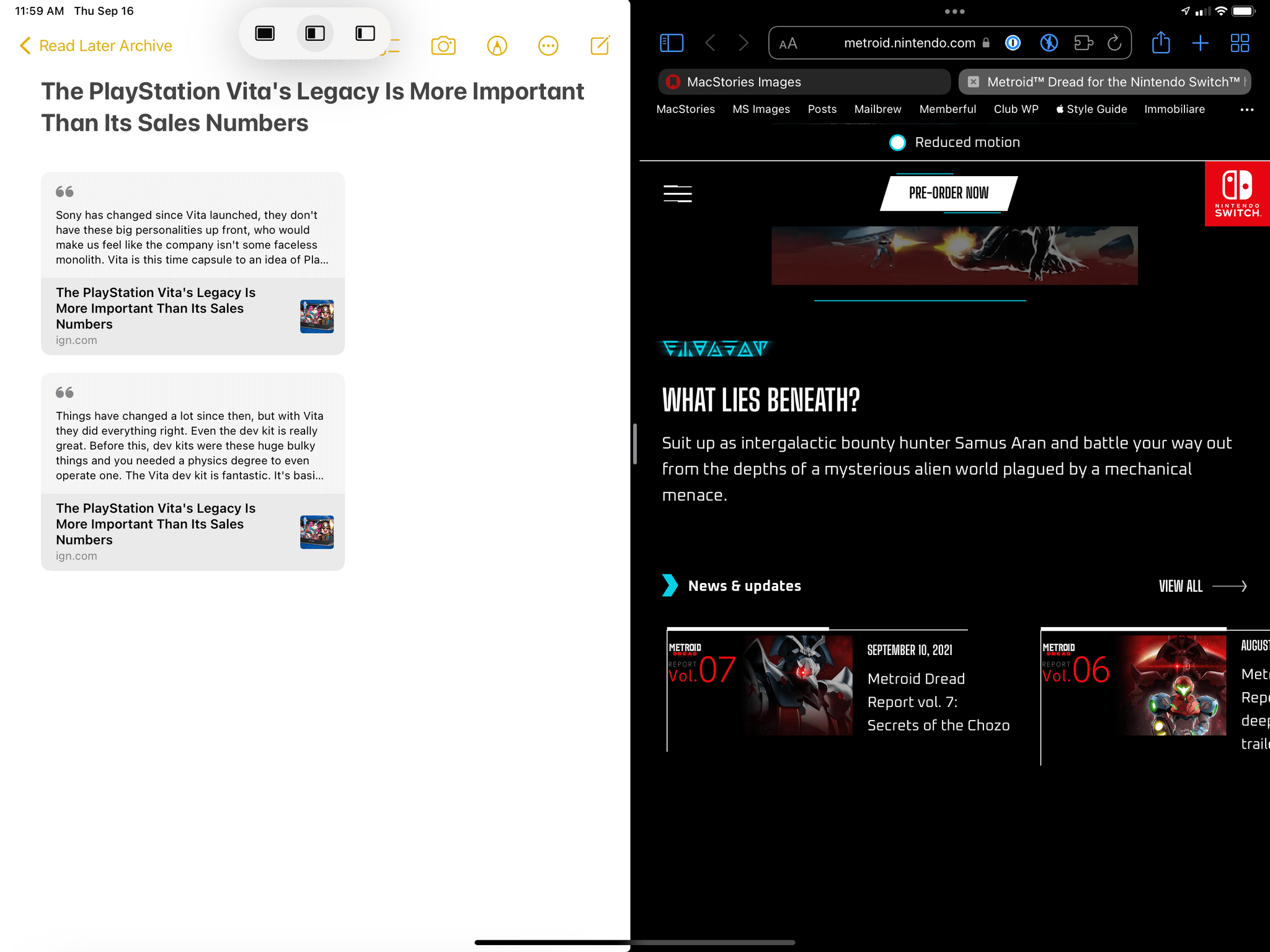Open the Safari share sheet
This screenshot has height=952, width=1270.
1161,42
